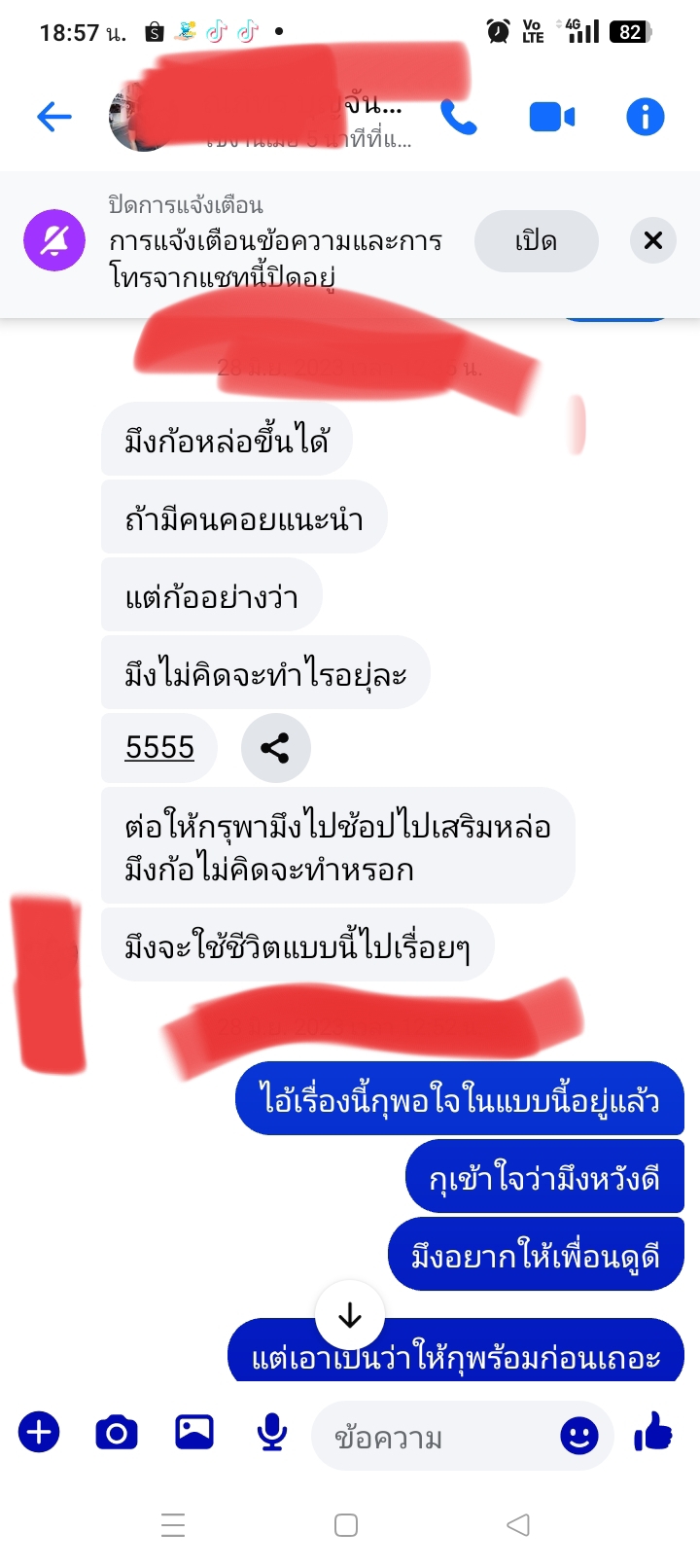700x1568 pixels.
Task: Tap เปิด to turn notifications on
Action: click(537, 241)
